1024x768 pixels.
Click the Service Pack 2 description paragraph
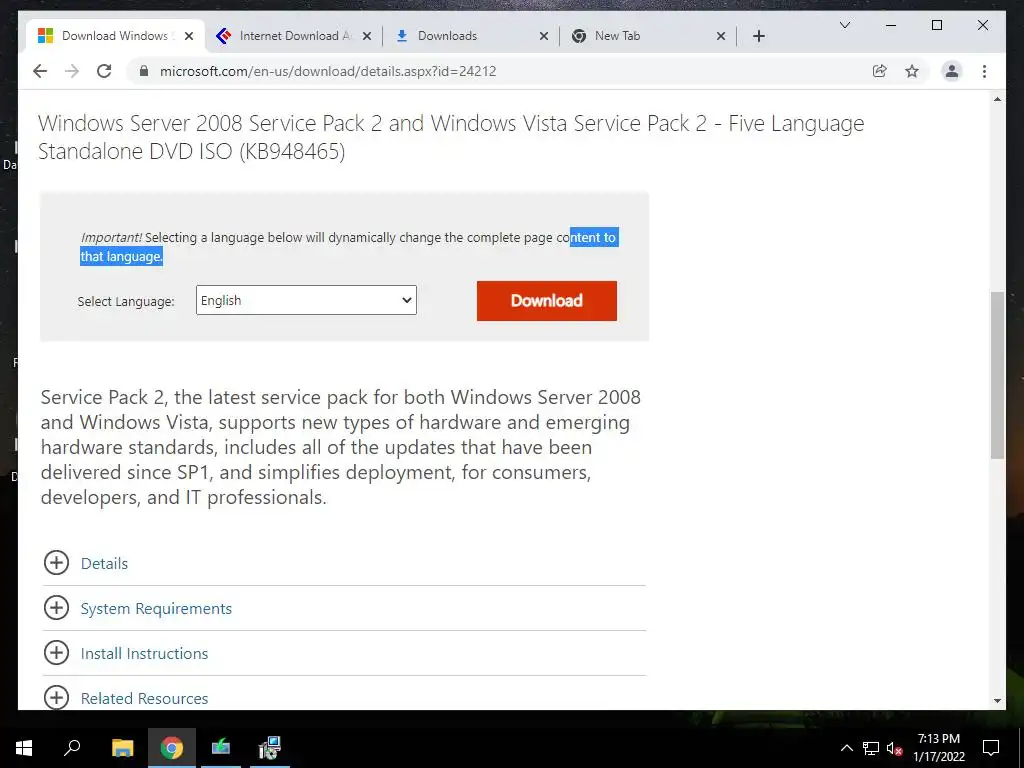(340, 447)
